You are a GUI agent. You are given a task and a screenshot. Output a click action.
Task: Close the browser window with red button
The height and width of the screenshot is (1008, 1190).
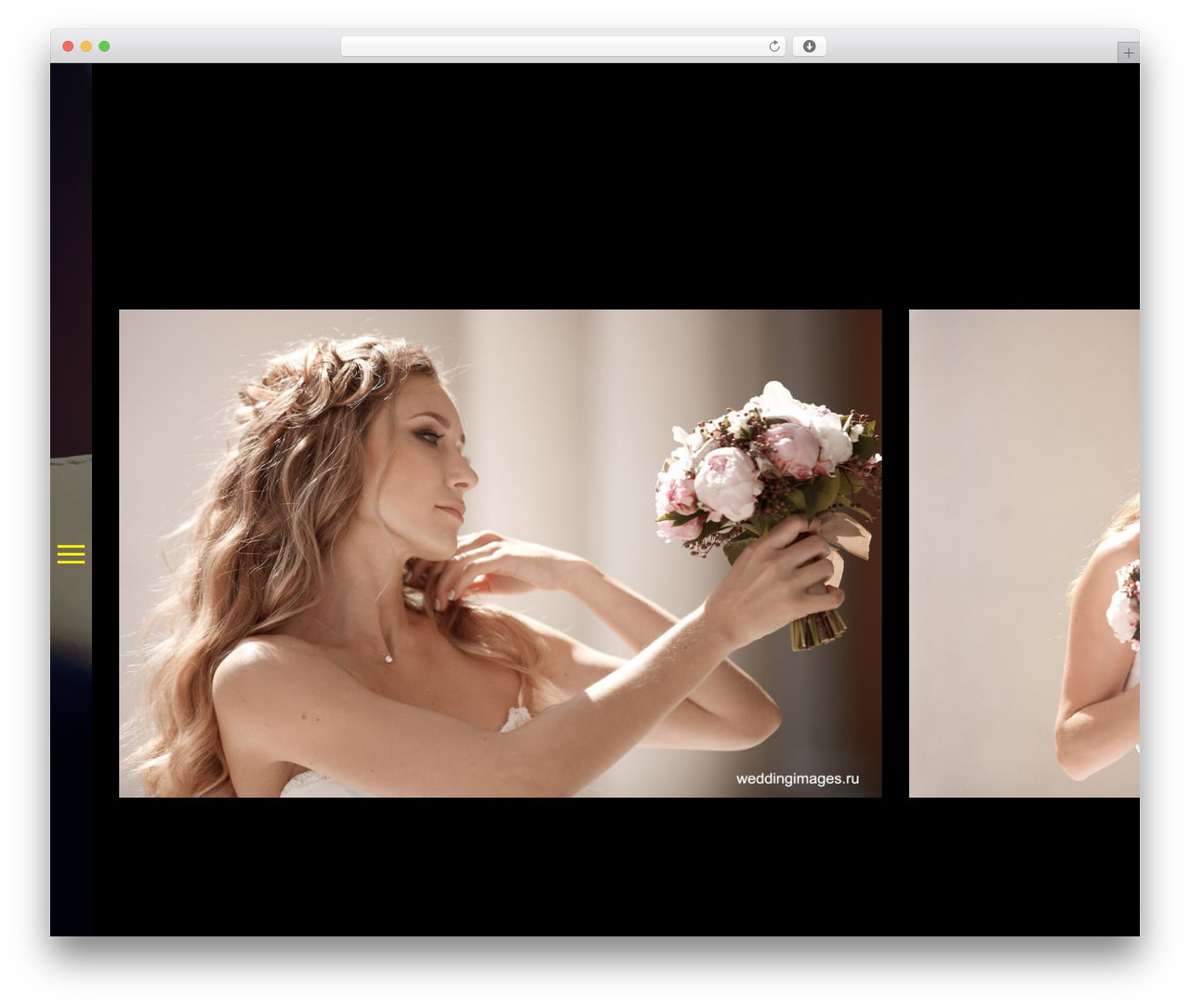68,46
